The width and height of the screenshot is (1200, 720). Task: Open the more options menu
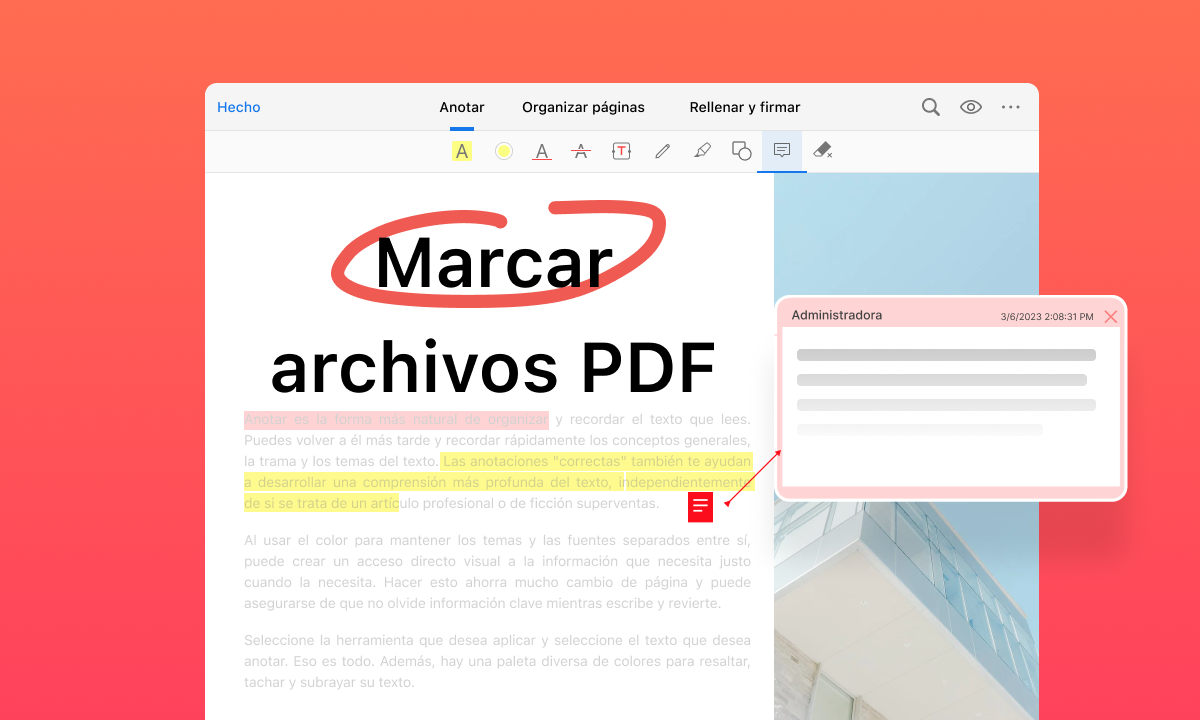[1010, 107]
